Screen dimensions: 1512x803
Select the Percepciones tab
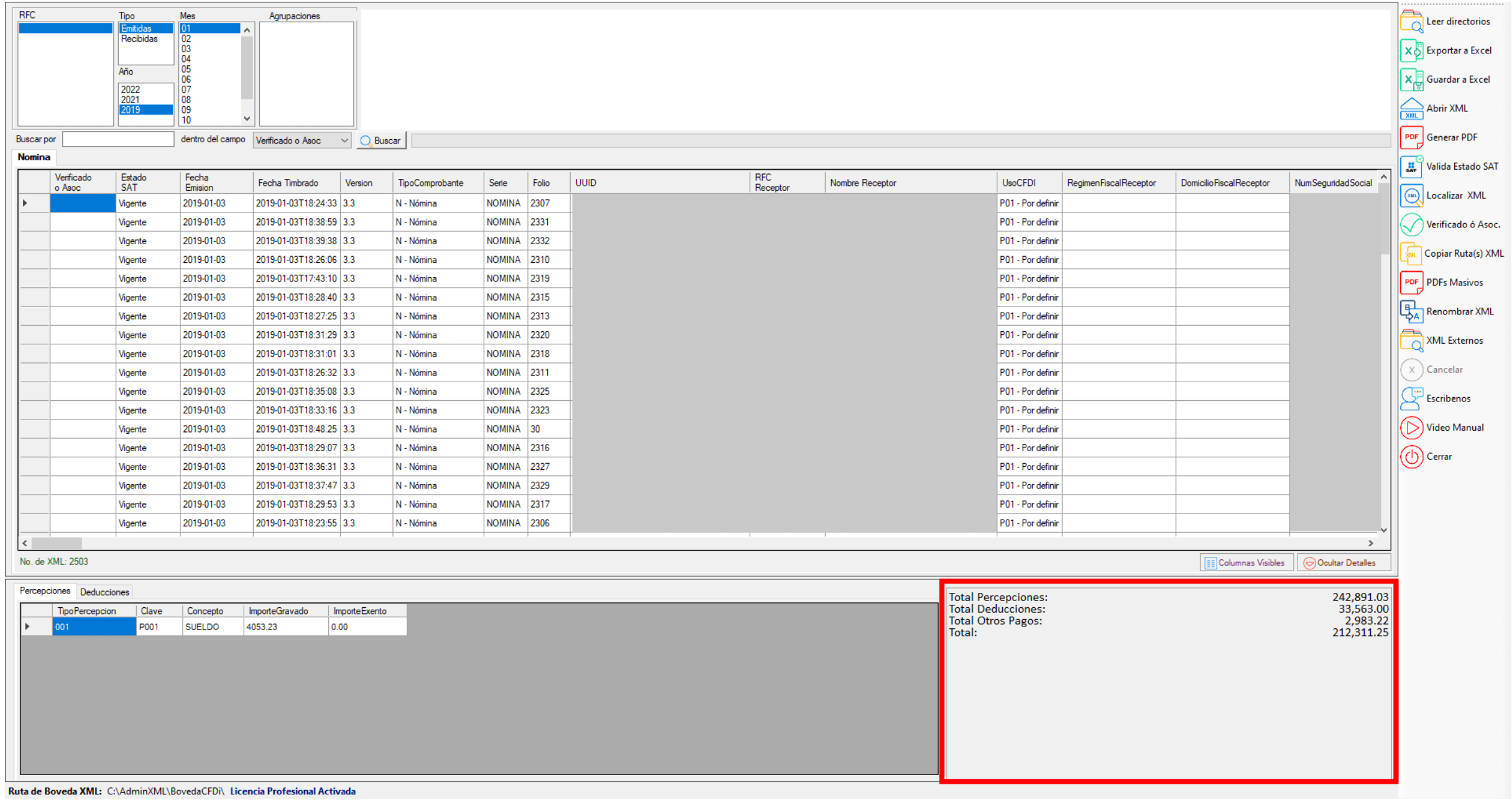tap(45, 591)
